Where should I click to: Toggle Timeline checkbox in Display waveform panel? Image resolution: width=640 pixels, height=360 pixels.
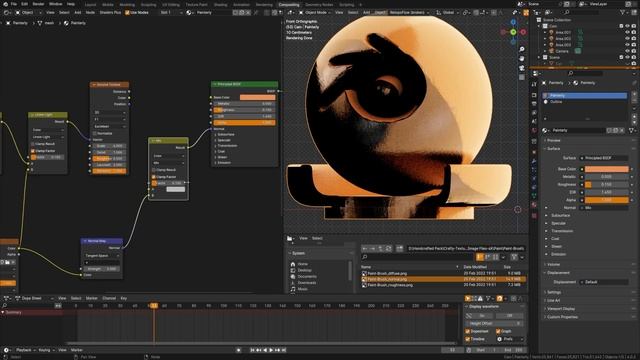[x=468, y=339]
